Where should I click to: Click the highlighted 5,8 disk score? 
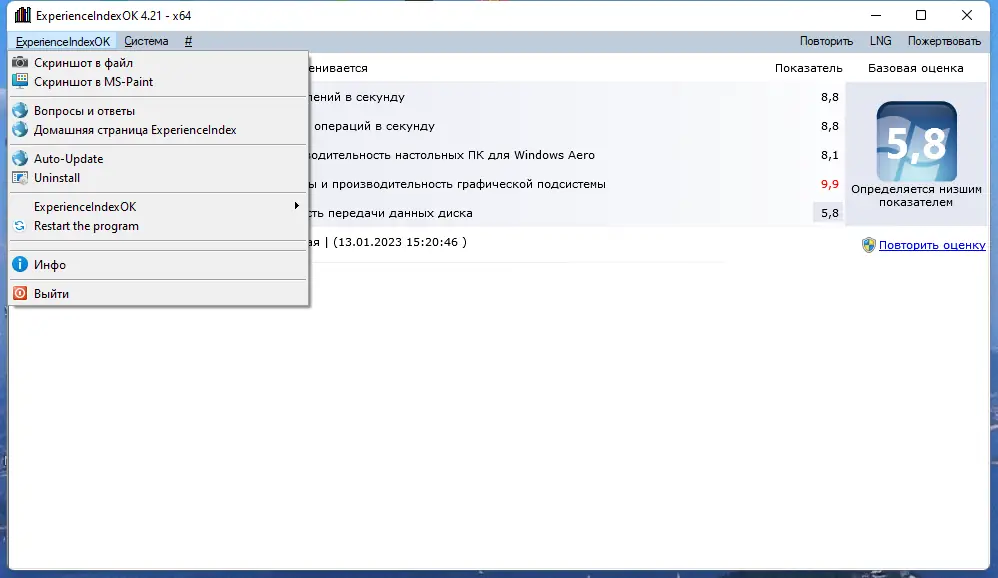pyautogui.click(x=828, y=213)
